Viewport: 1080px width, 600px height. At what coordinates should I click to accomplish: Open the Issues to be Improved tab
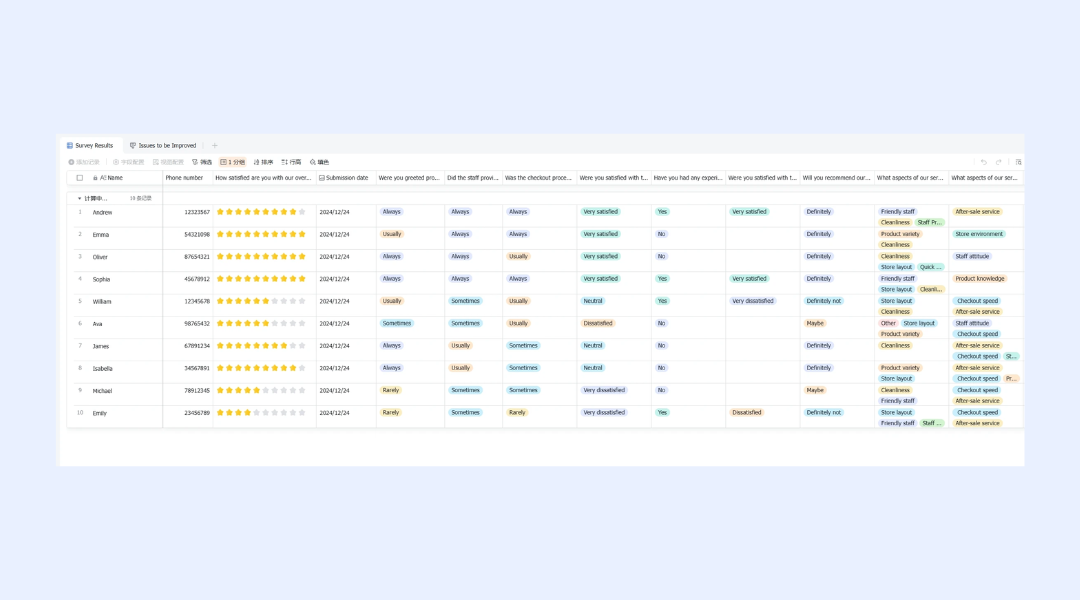163,145
